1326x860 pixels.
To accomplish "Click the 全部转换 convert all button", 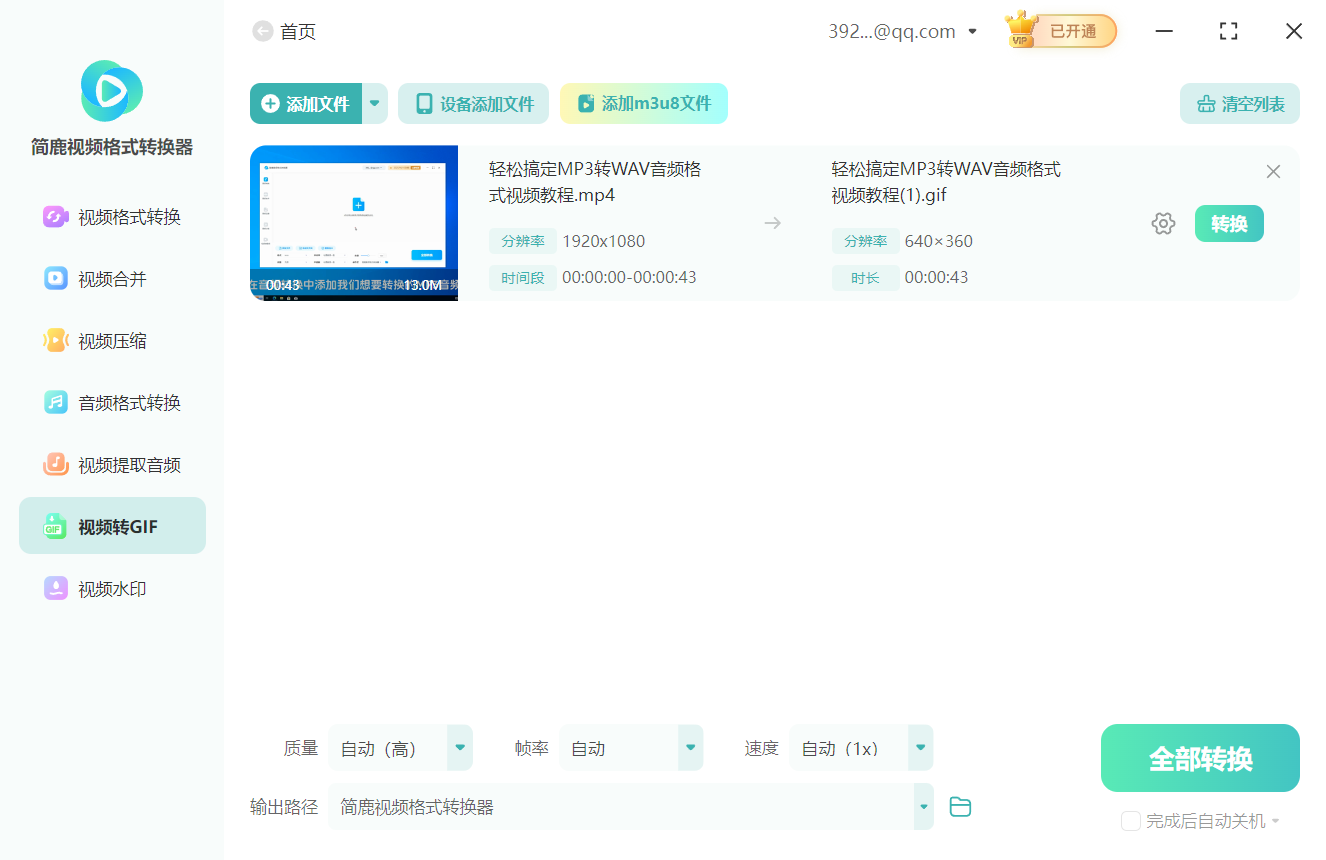I will coord(1199,757).
